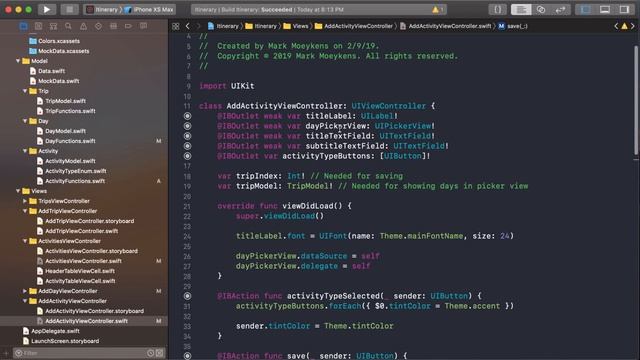Viewport: 640px width, 360px height.
Task: Open the Itinerary scheme selector
Action: (102, 9)
